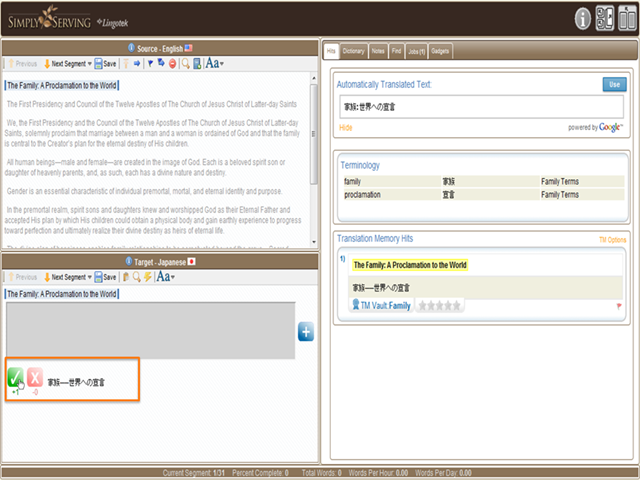Screen dimensions: 640x480
Task: Click the Hide link under translated text
Action: (345, 128)
